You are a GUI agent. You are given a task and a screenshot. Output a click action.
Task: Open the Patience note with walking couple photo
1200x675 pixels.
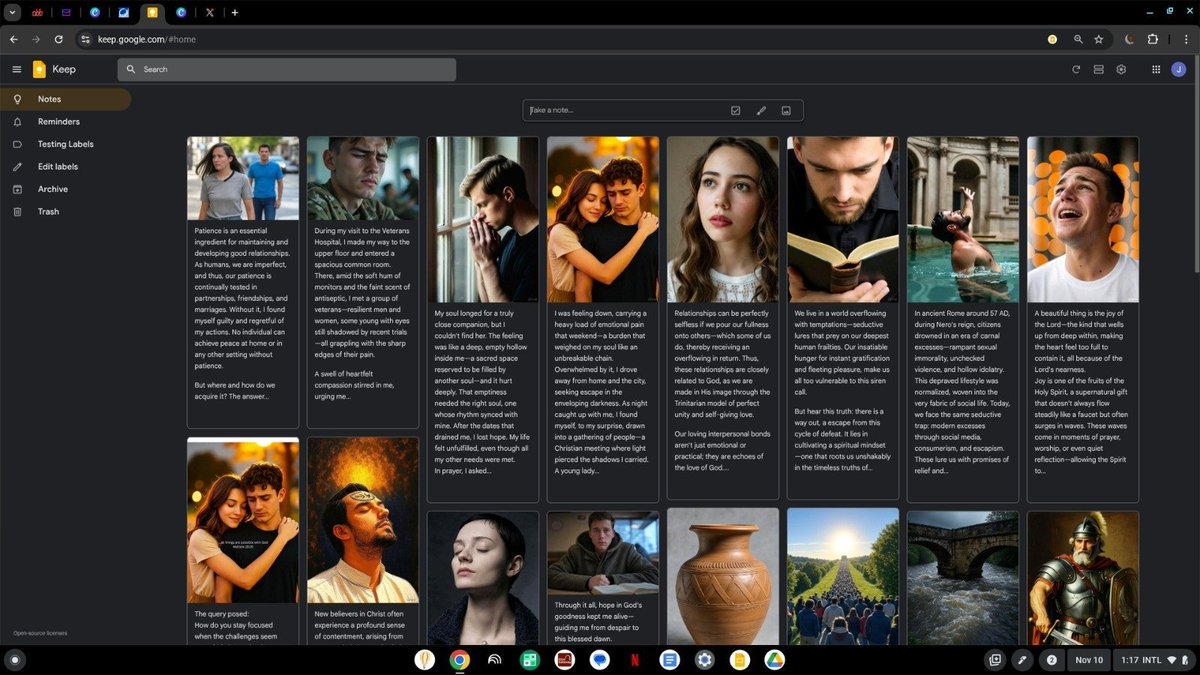tap(243, 282)
